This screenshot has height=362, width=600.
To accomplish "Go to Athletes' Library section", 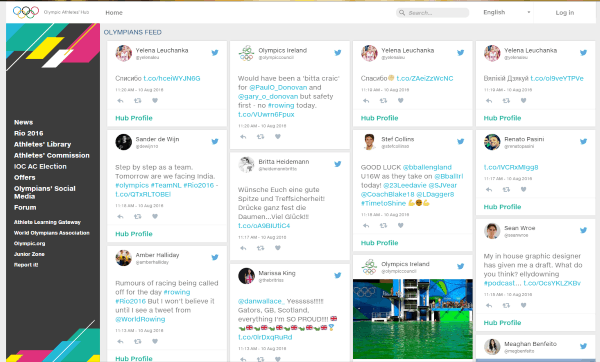I will [x=42, y=144].
